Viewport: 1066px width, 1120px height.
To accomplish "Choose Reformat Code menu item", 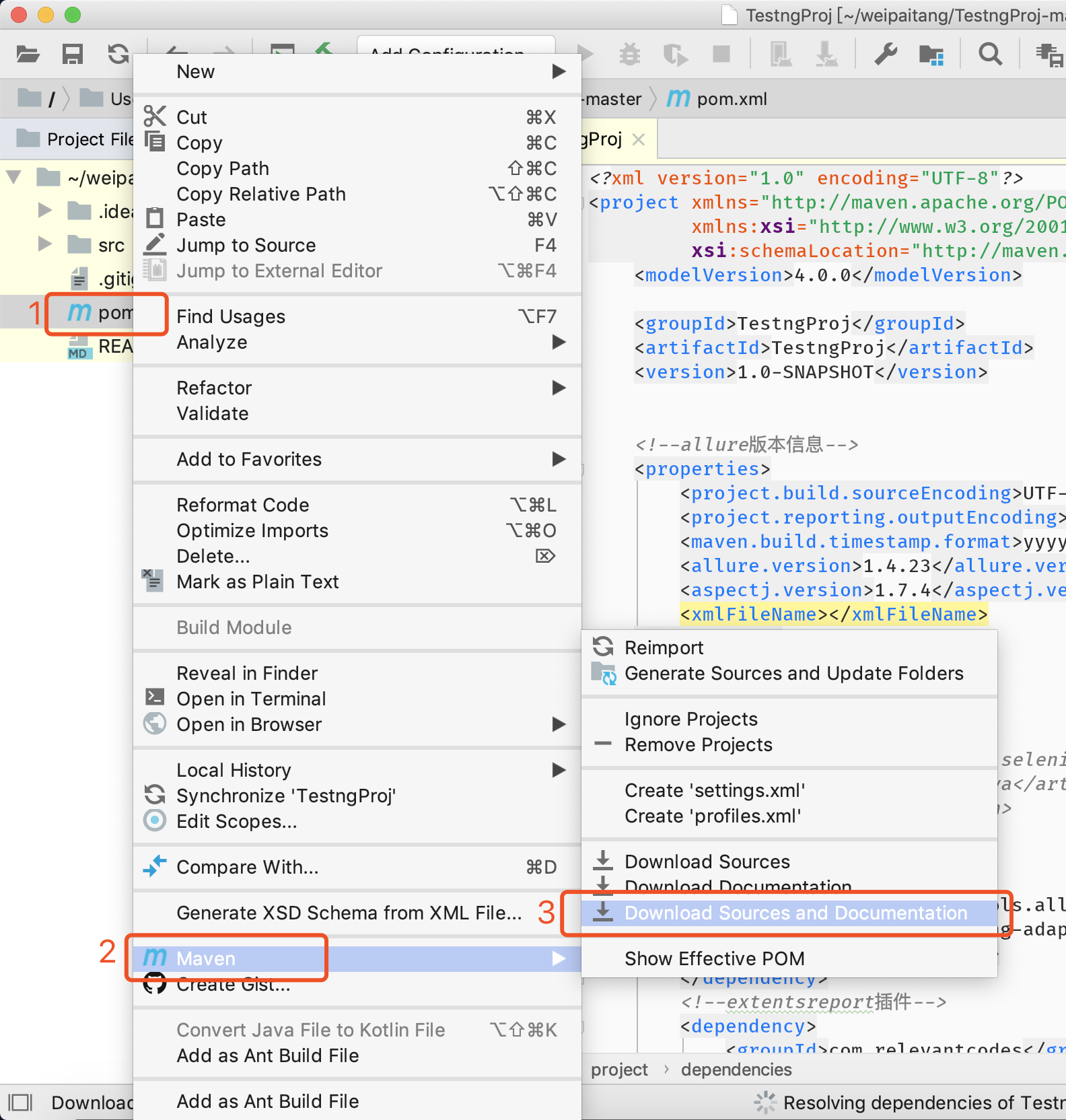I will click(x=357, y=505).
